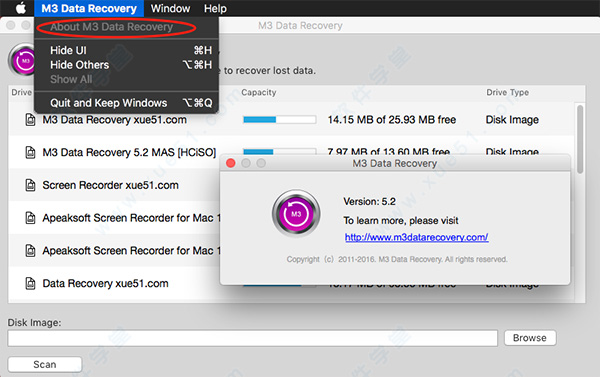Click capacity bar for M3 Data Recovery xue51.com

[280, 120]
